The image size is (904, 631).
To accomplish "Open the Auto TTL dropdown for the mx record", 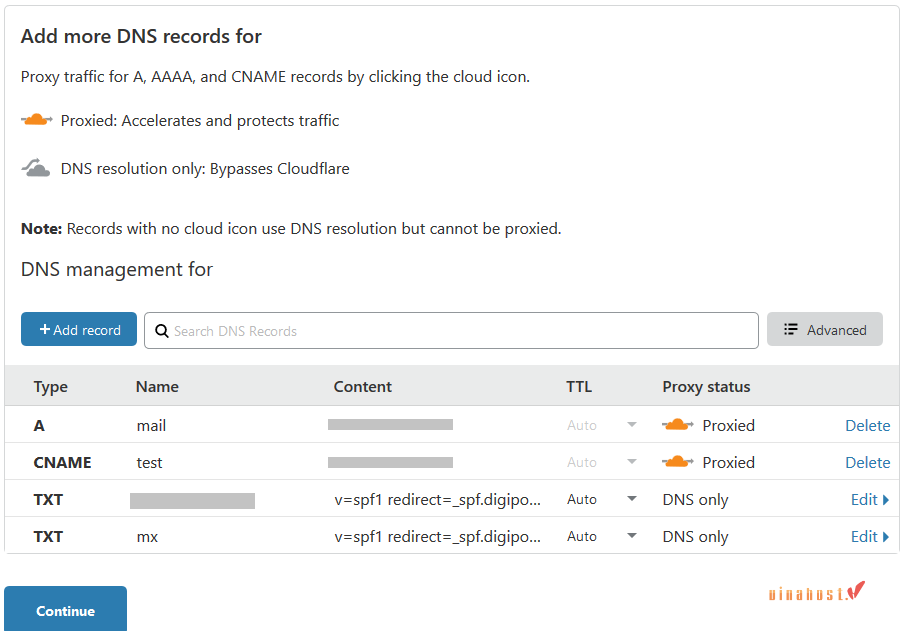I will point(631,536).
